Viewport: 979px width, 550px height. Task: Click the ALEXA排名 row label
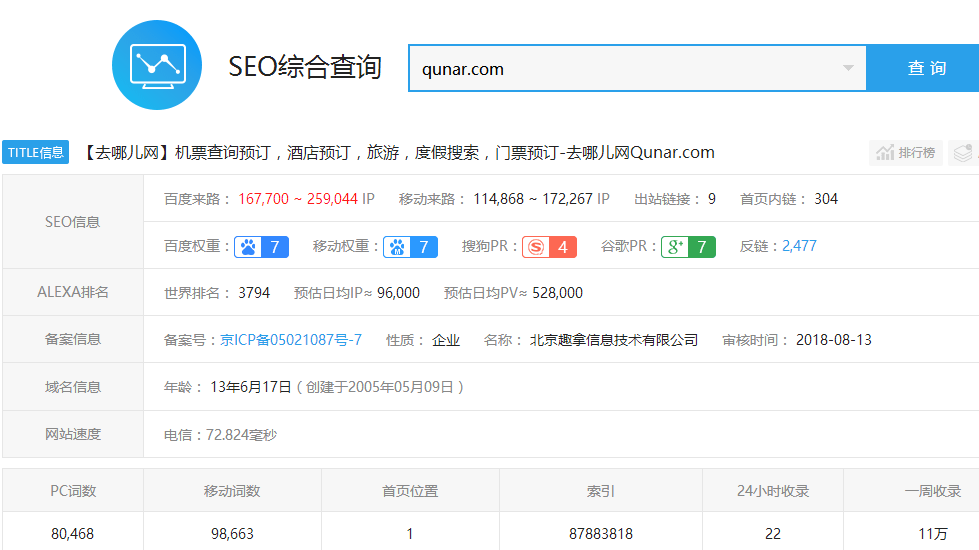(72, 292)
